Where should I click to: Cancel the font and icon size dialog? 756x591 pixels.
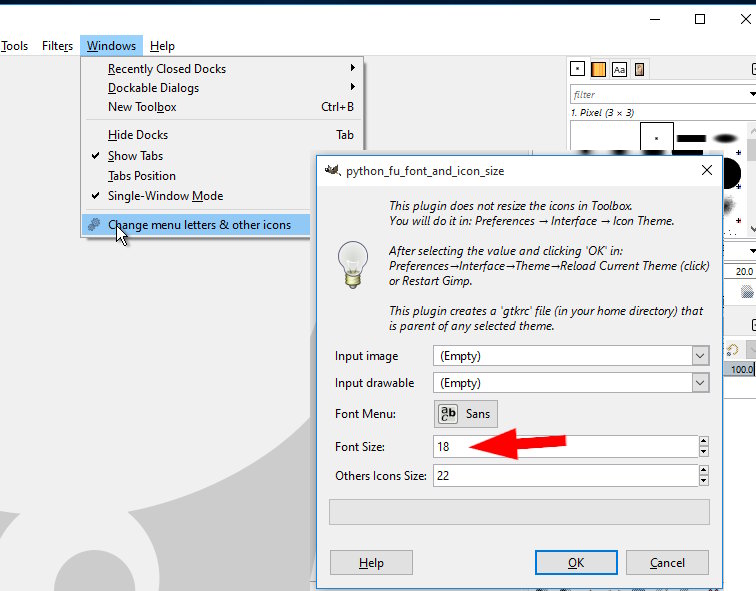667,563
